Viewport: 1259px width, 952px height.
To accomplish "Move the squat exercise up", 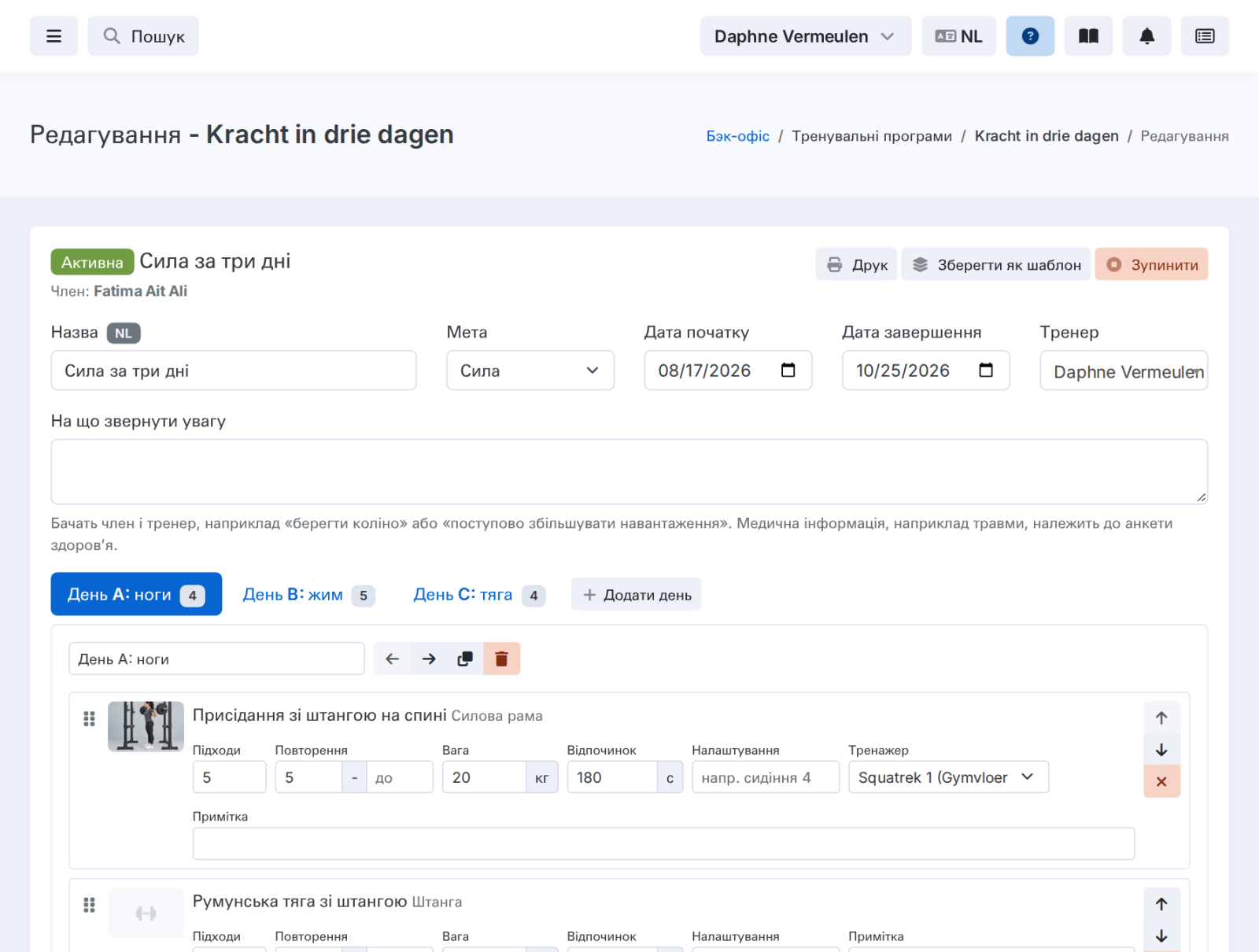I will click(x=1161, y=718).
